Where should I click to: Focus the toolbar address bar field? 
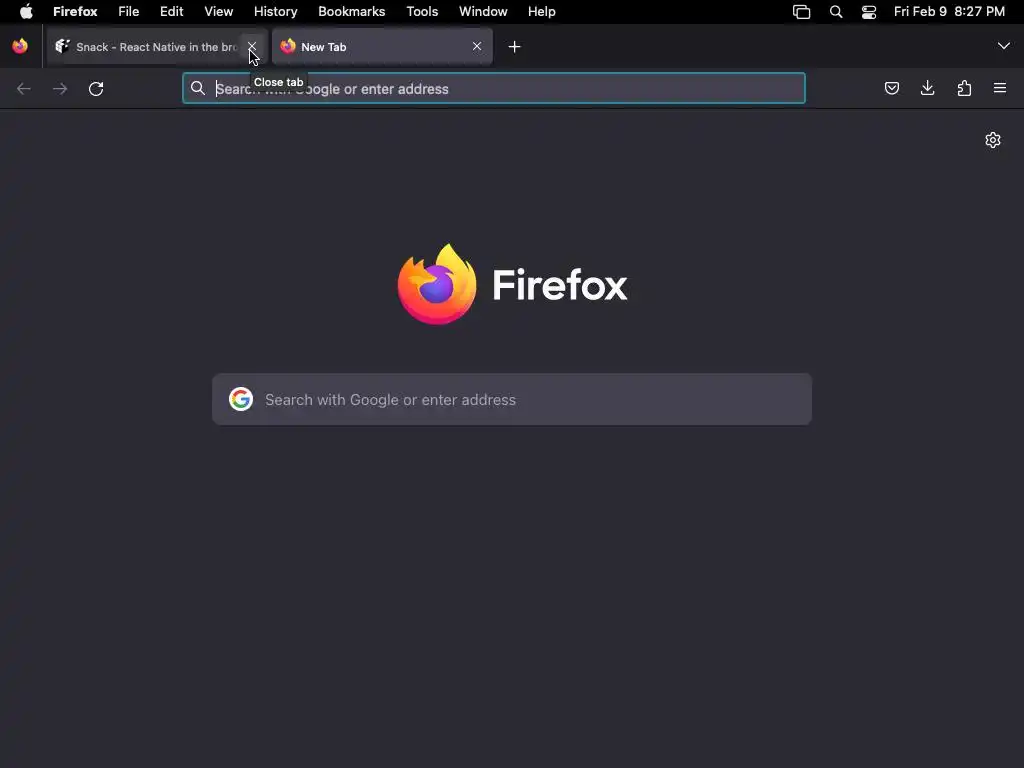pyautogui.click(x=494, y=88)
